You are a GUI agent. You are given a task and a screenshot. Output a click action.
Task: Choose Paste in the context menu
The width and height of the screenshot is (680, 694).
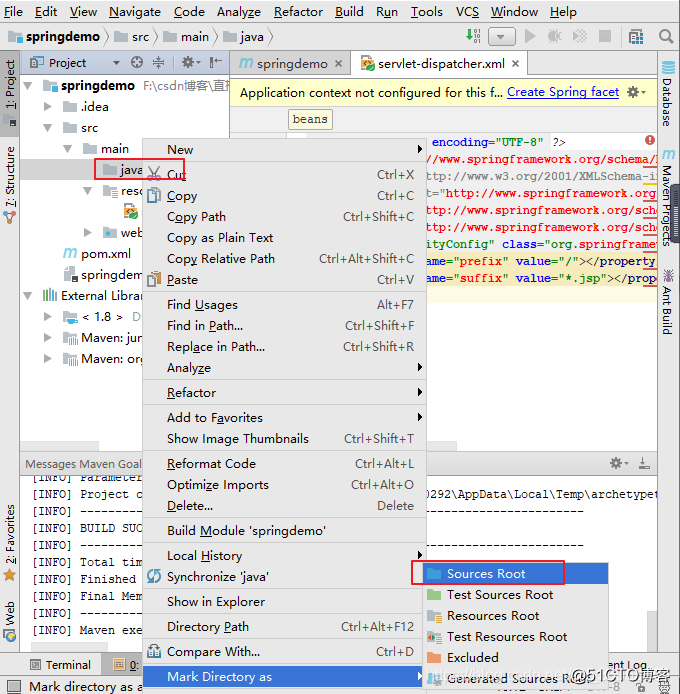[284, 280]
